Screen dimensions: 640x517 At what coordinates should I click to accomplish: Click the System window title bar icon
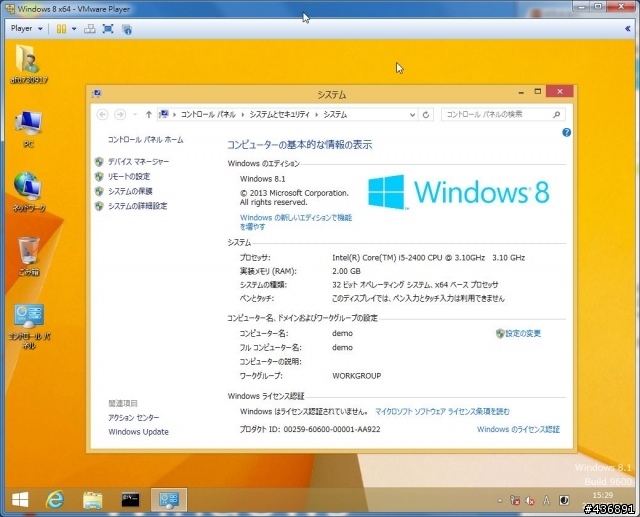pyautogui.click(x=97, y=94)
